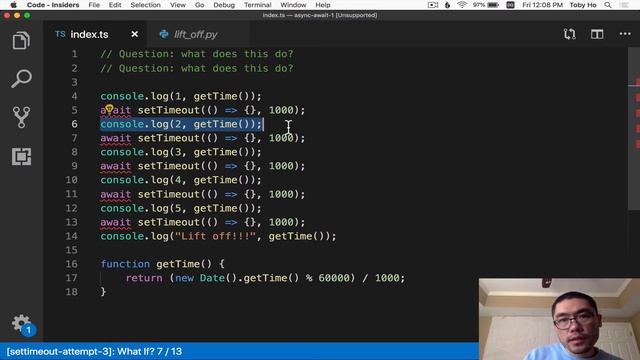Click the lightbulb quick fix on line 5

109,109
